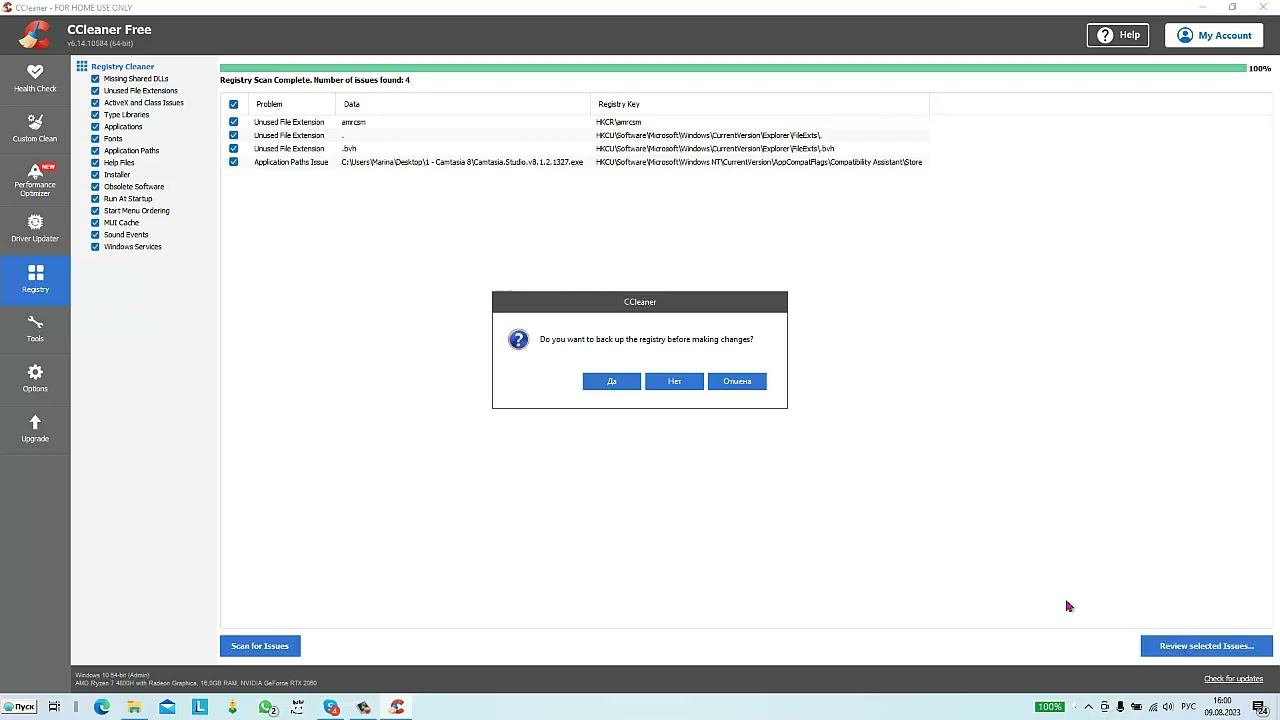1280x720 pixels.
Task: Click the HKCR\amrcsm registry key
Action: pos(619,122)
